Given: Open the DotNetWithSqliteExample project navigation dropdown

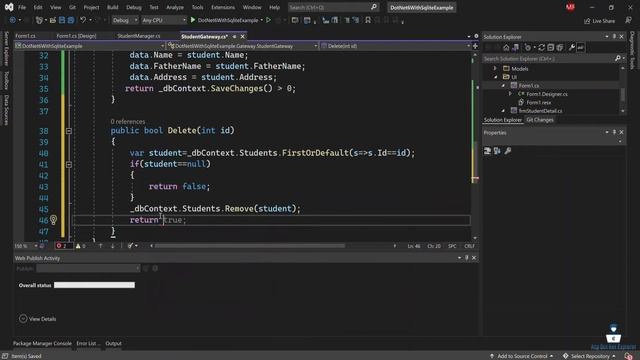Looking at the screenshot, I should (x=90, y=46).
